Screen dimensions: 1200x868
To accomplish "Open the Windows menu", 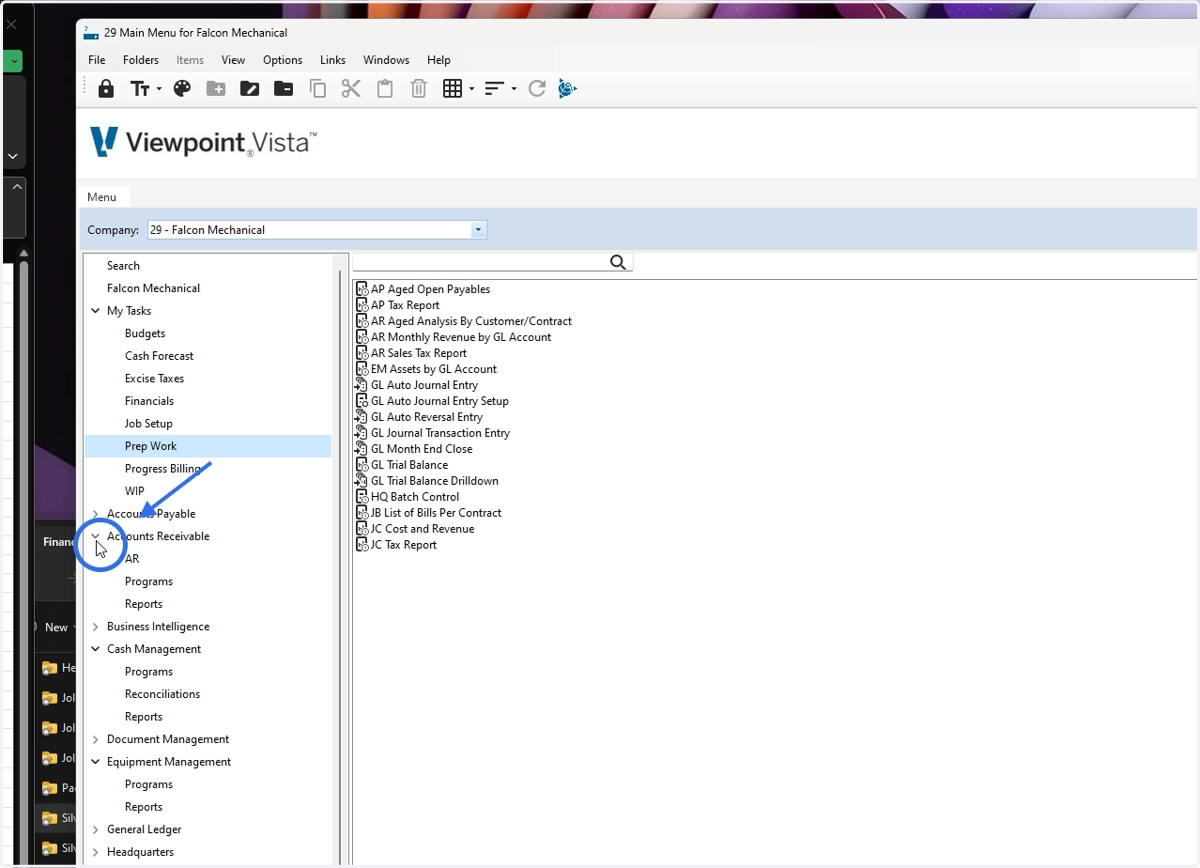I will pos(386,60).
